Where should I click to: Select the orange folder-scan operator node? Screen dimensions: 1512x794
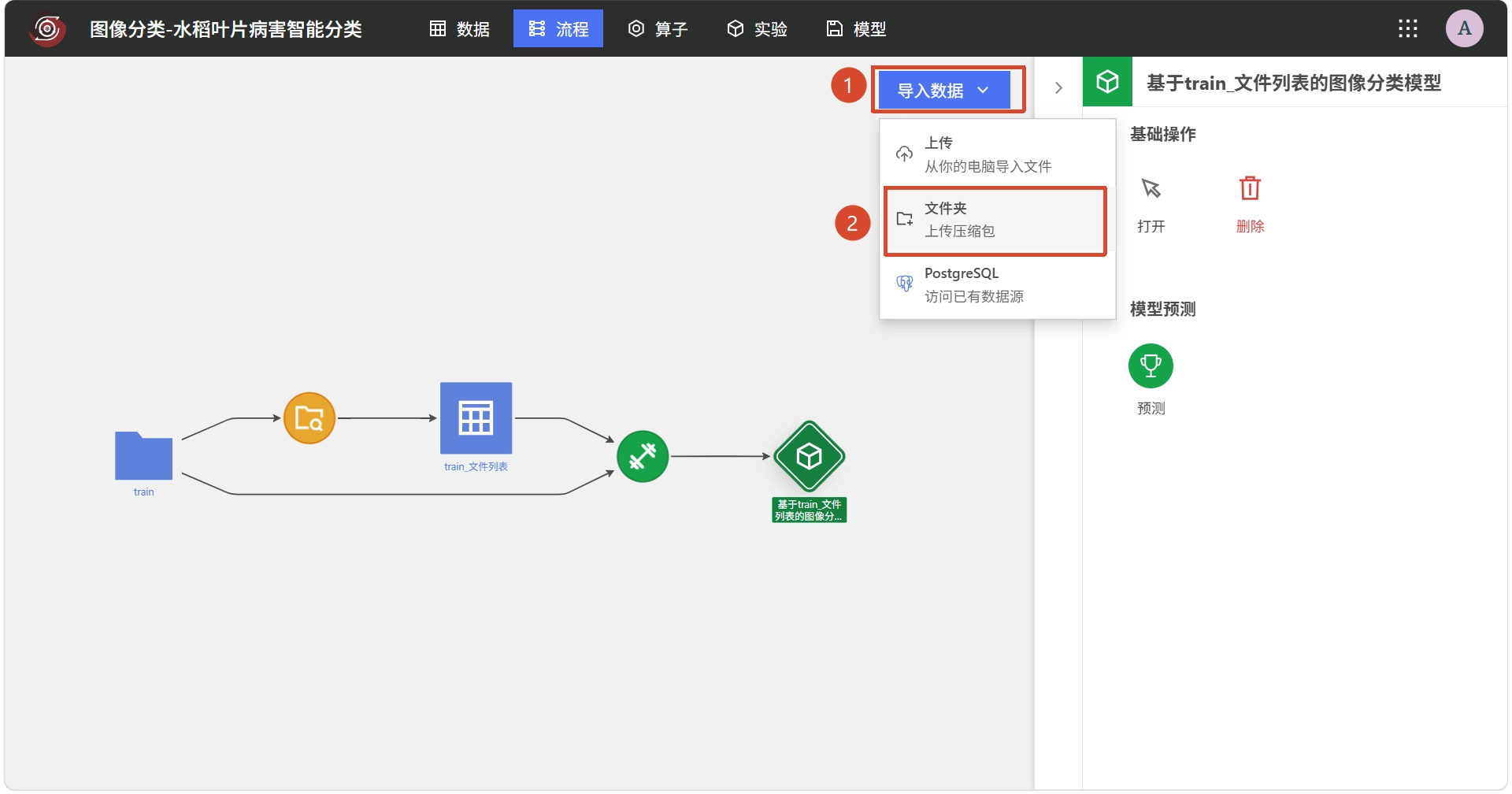pyautogui.click(x=309, y=418)
